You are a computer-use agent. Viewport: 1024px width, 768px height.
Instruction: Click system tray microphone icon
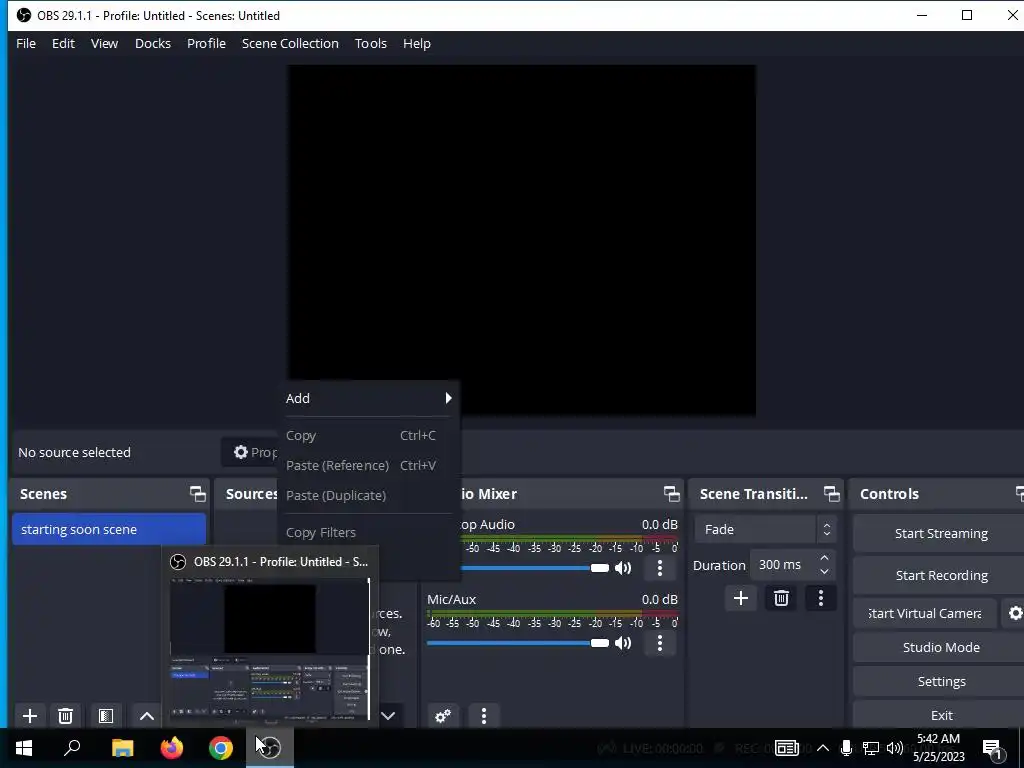pos(846,748)
